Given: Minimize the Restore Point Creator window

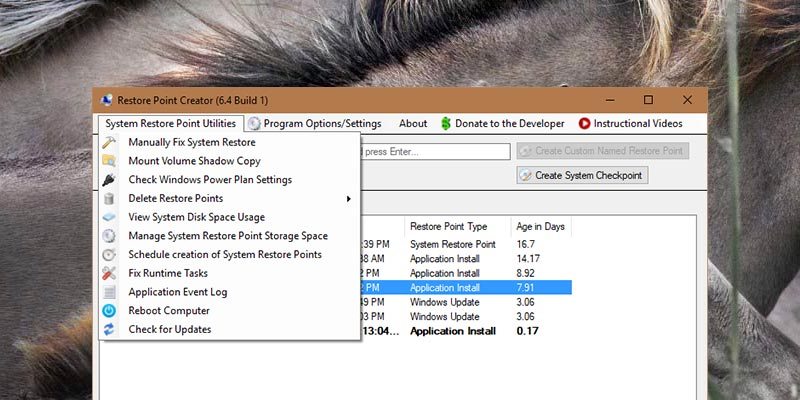Looking at the screenshot, I should pos(609,100).
